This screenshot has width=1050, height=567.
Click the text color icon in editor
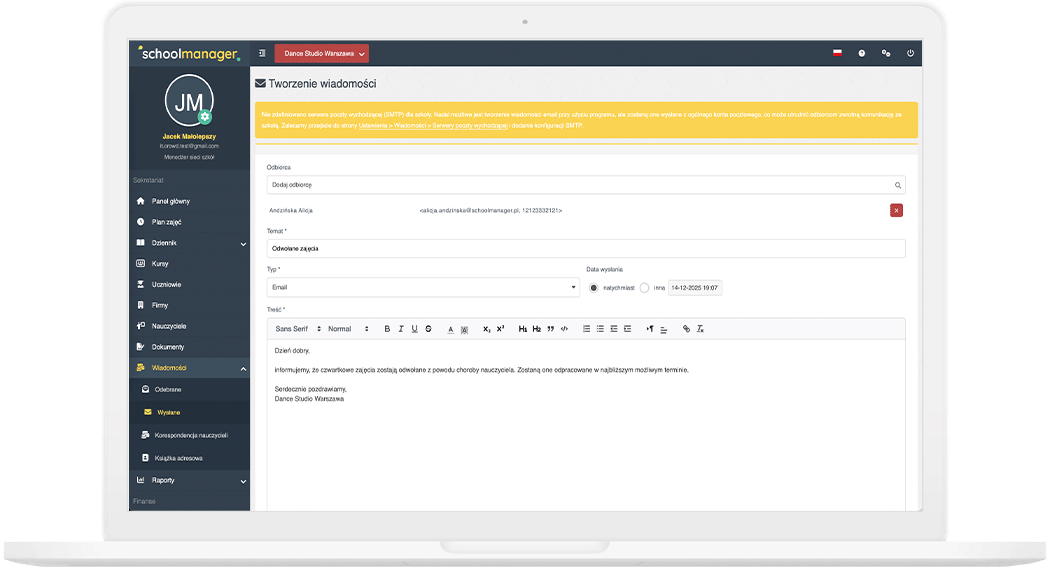click(450, 329)
